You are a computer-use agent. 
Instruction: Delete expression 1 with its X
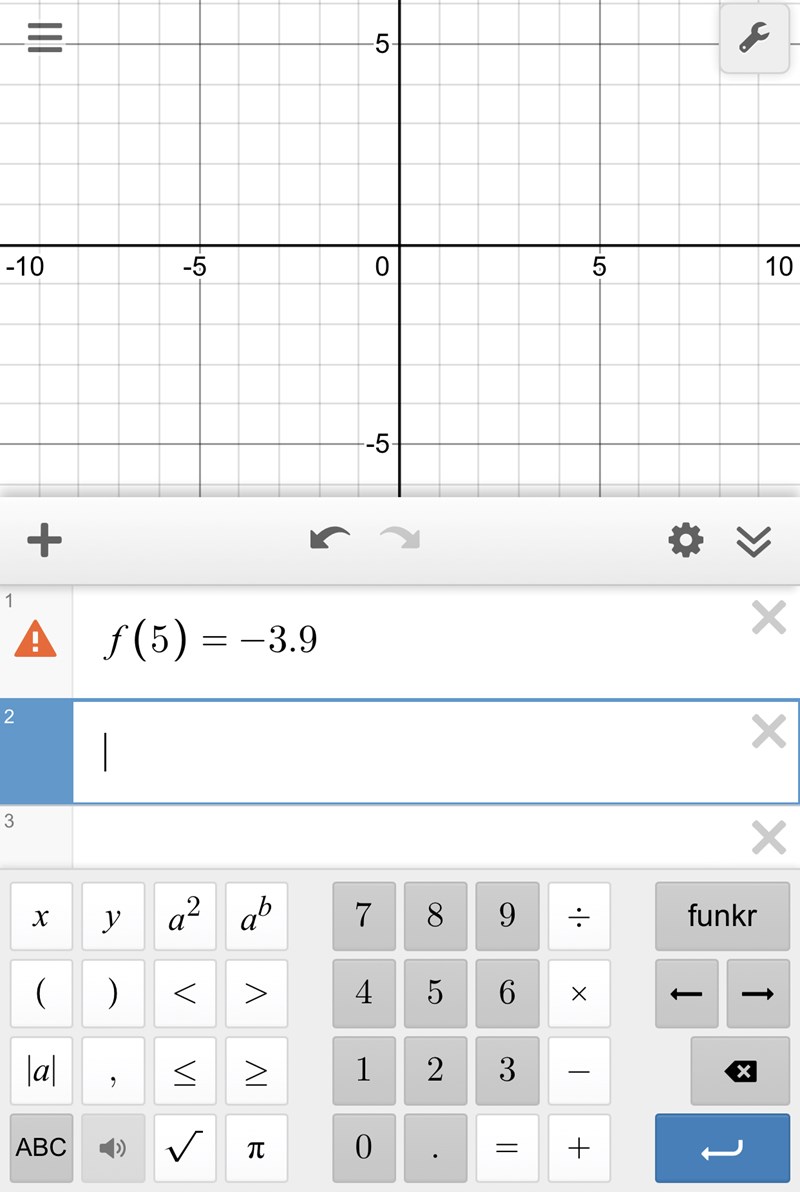(768, 620)
